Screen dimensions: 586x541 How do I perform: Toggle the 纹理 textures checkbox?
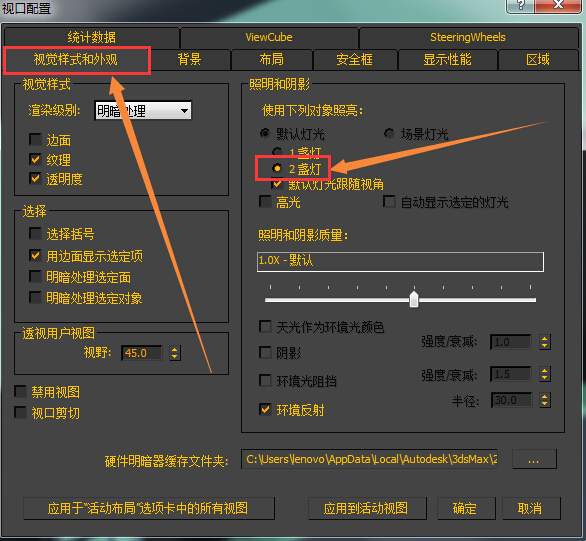tap(35, 160)
